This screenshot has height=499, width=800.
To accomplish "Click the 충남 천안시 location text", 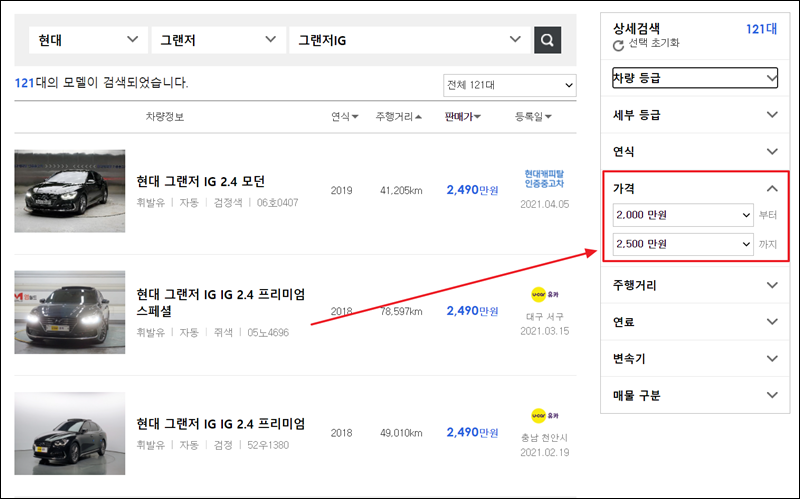I will pyautogui.click(x=544, y=438).
